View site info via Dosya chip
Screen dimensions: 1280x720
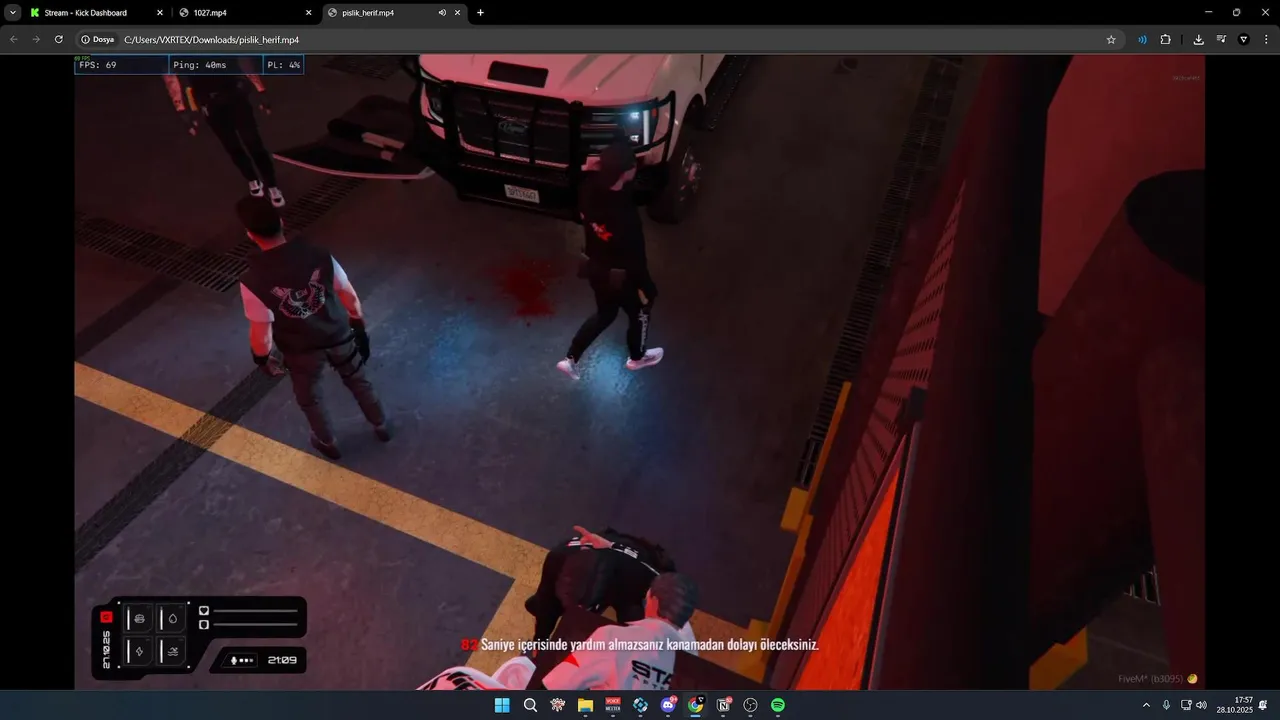98,39
